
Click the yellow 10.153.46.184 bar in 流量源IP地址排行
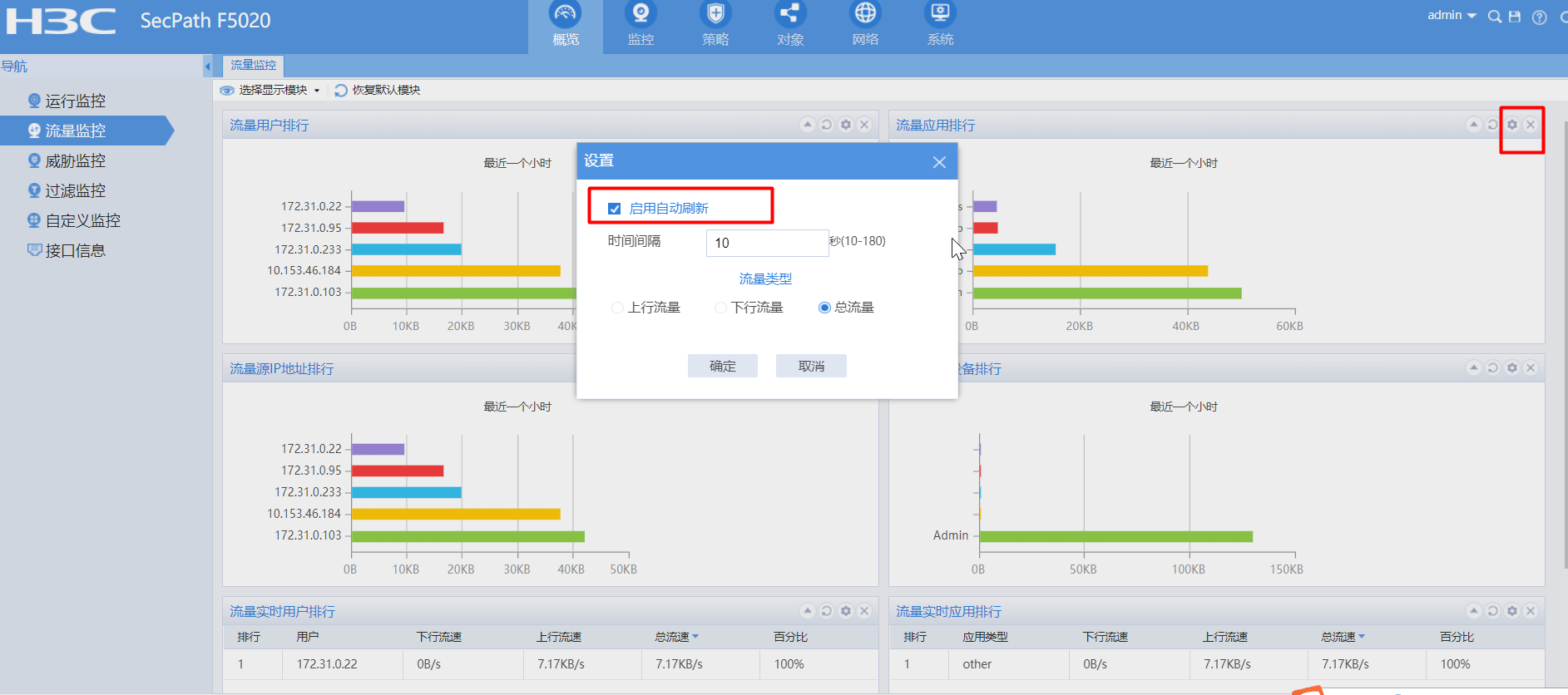(x=456, y=514)
